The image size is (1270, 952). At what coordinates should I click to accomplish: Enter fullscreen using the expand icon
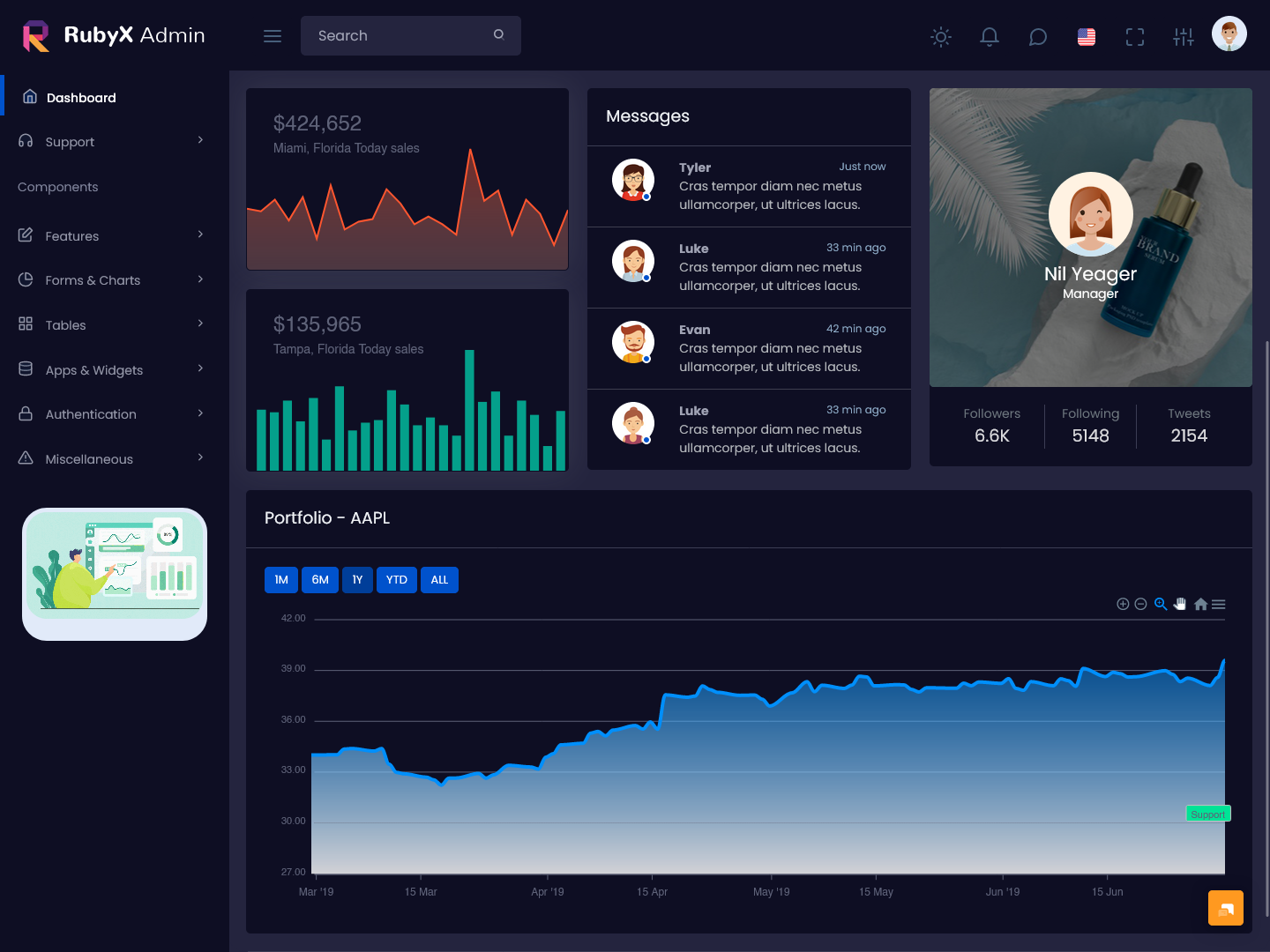click(x=1134, y=37)
